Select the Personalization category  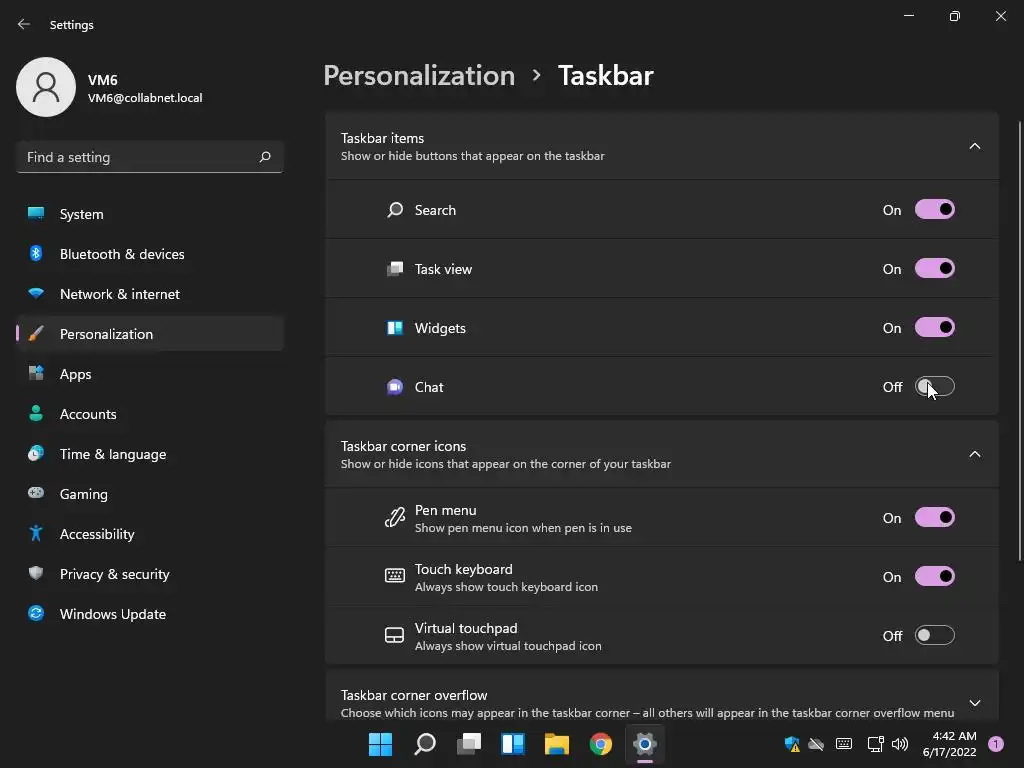tap(150, 334)
